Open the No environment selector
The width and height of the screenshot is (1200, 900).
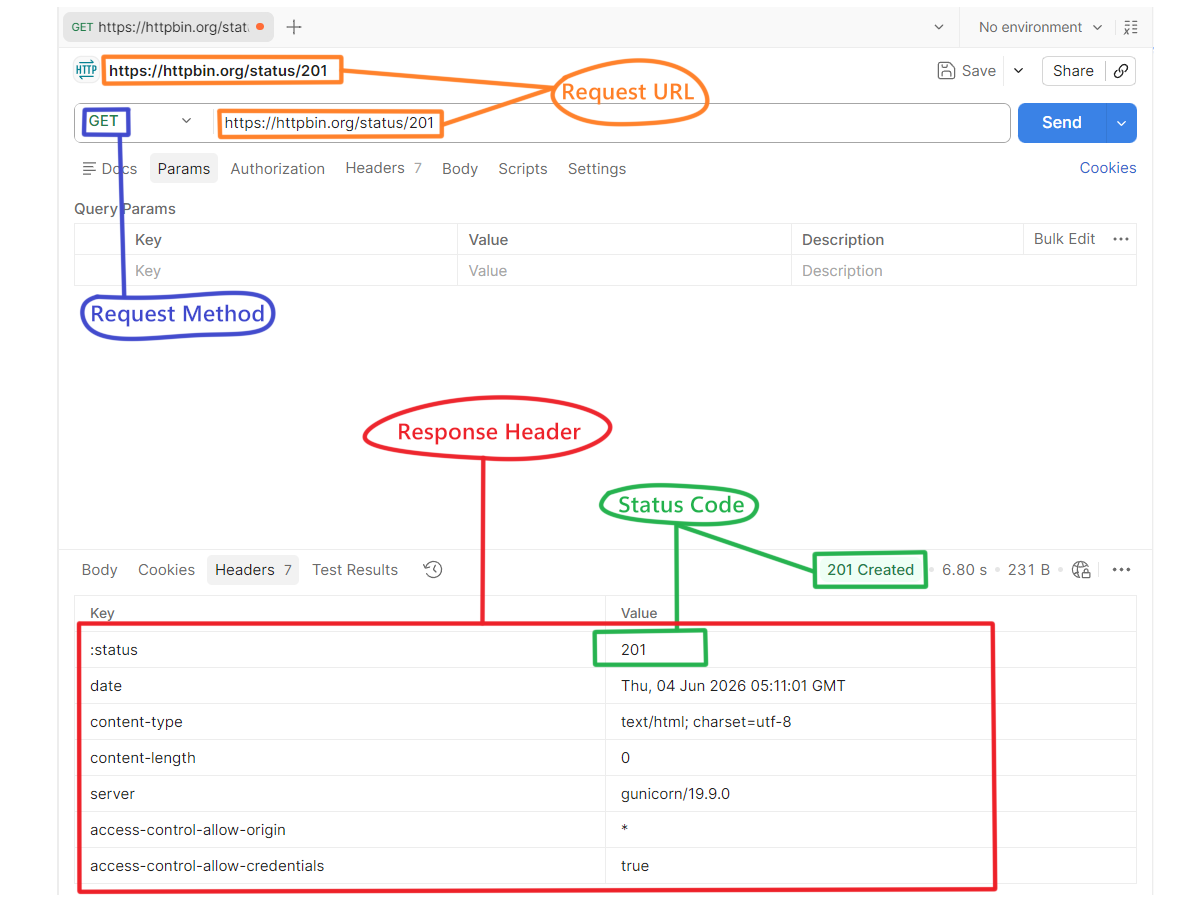tap(1040, 27)
